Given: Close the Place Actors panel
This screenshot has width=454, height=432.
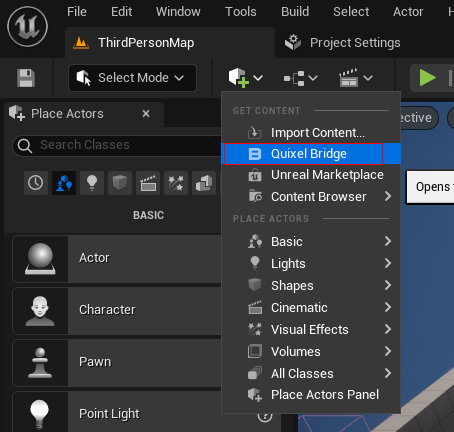Looking at the screenshot, I should 146,114.
